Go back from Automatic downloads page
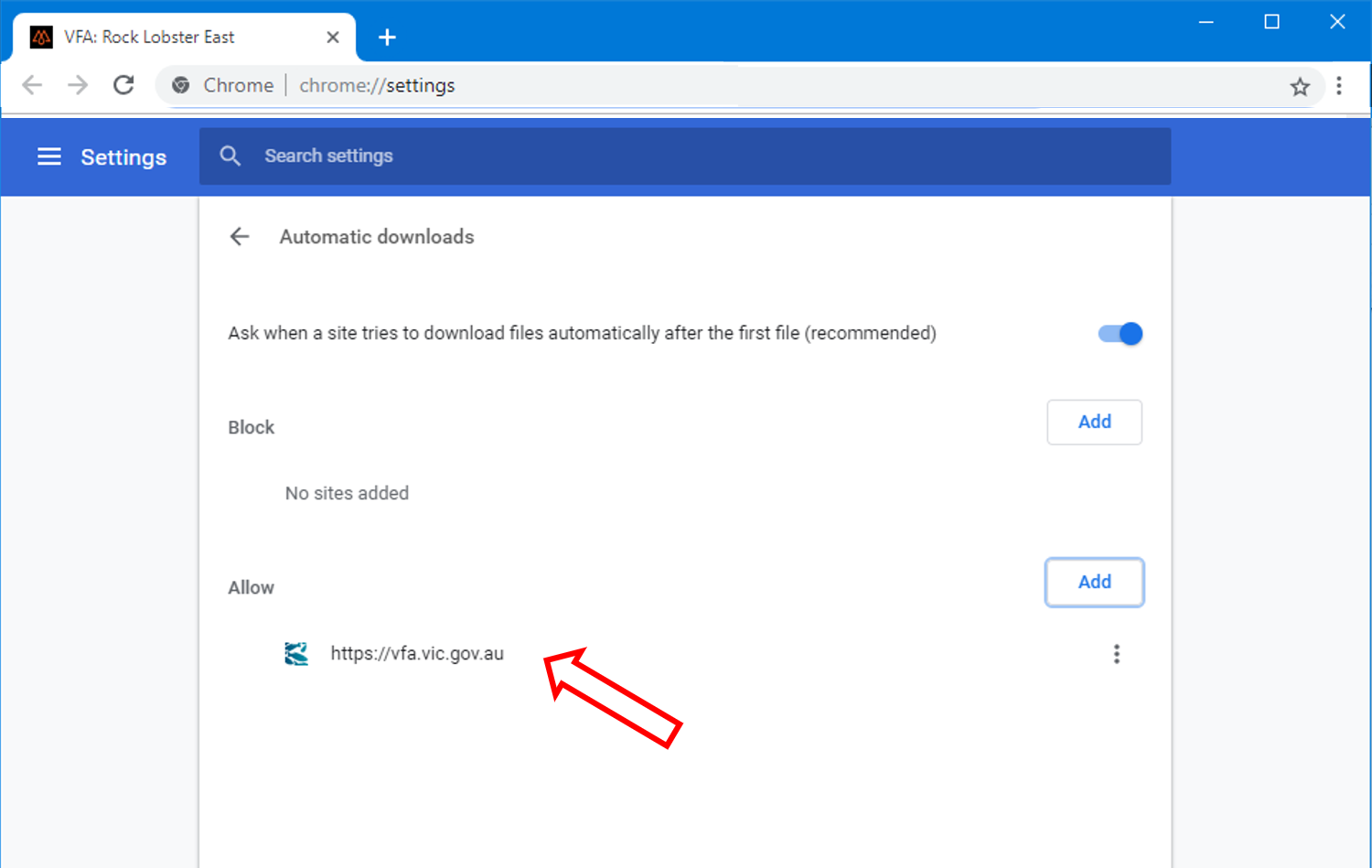 [x=240, y=237]
